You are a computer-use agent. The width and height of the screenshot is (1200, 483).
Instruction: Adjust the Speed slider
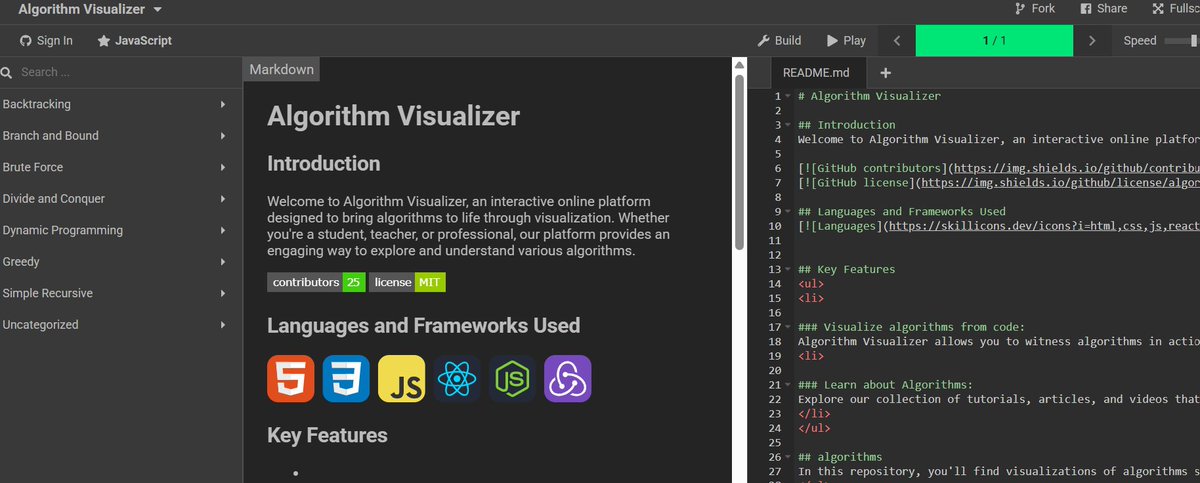[1180, 41]
